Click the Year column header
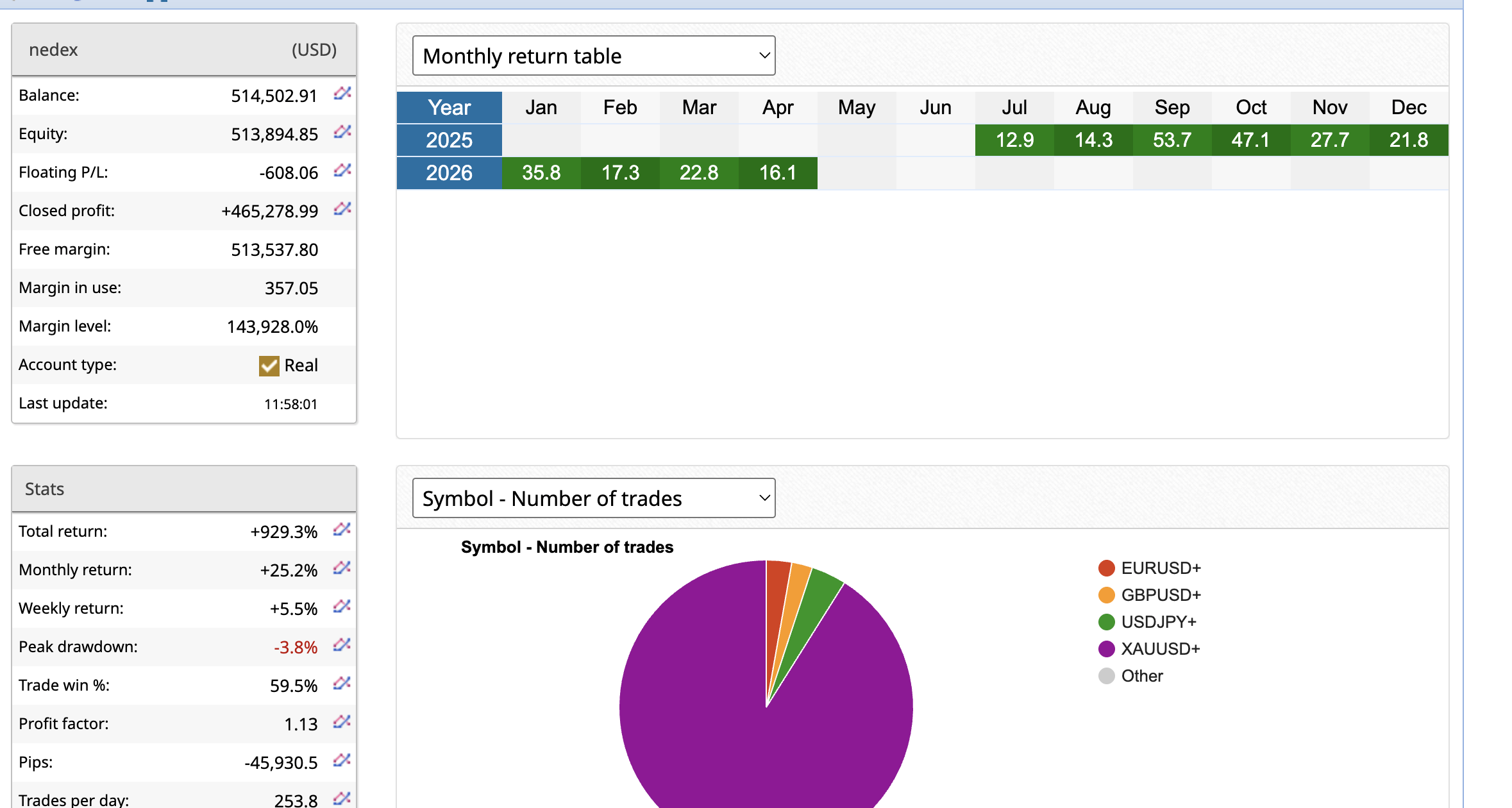 tap(449, 107)
